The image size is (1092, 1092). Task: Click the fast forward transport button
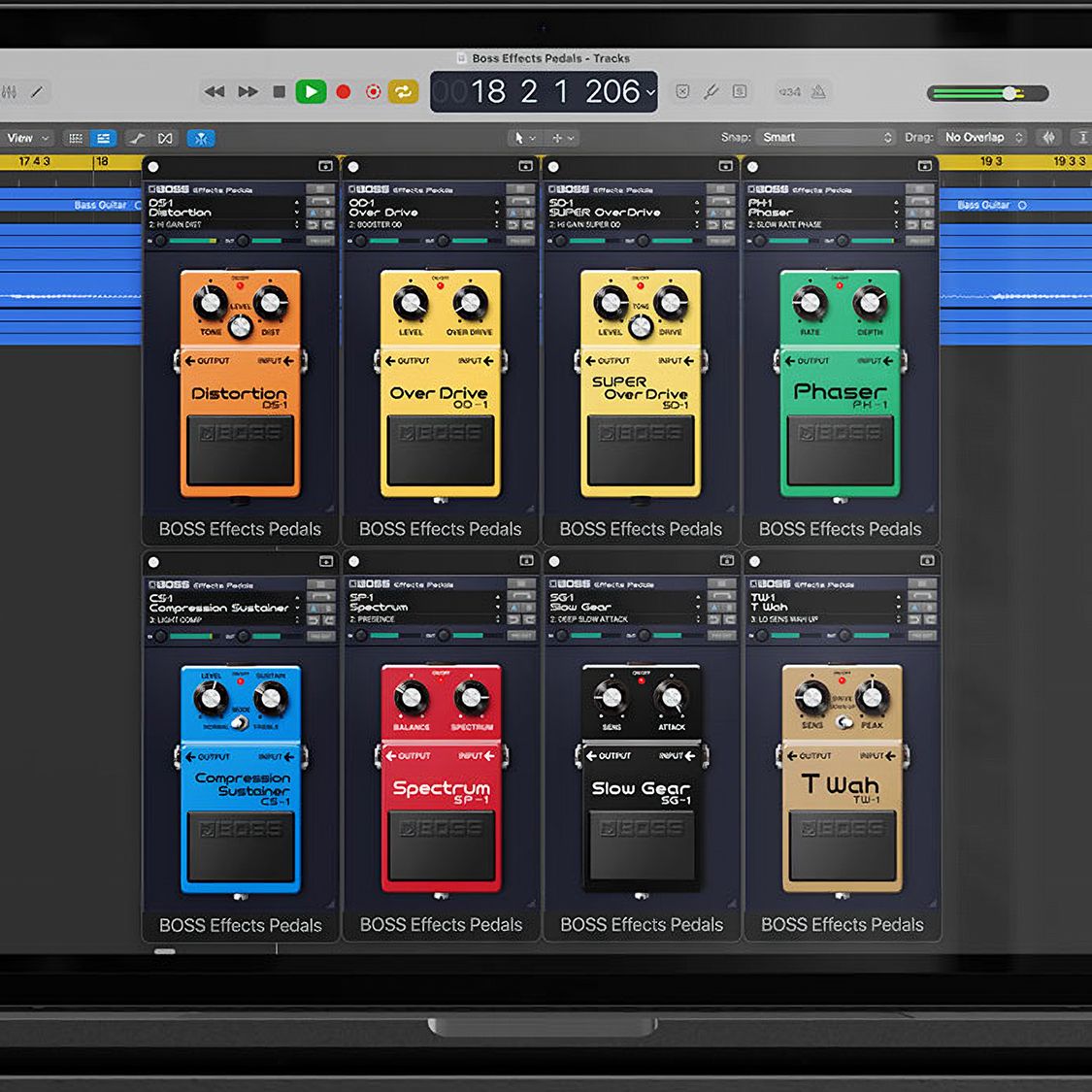[248, 91]
